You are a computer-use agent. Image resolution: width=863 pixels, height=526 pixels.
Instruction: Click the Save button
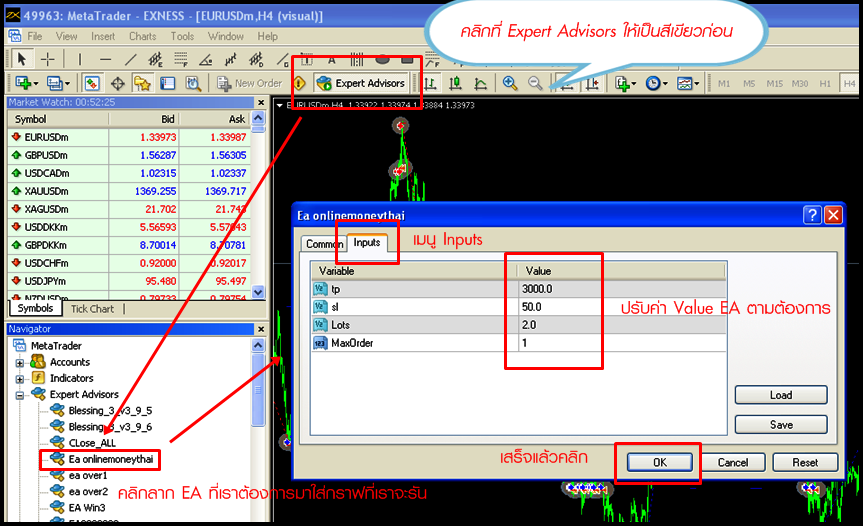781,425
